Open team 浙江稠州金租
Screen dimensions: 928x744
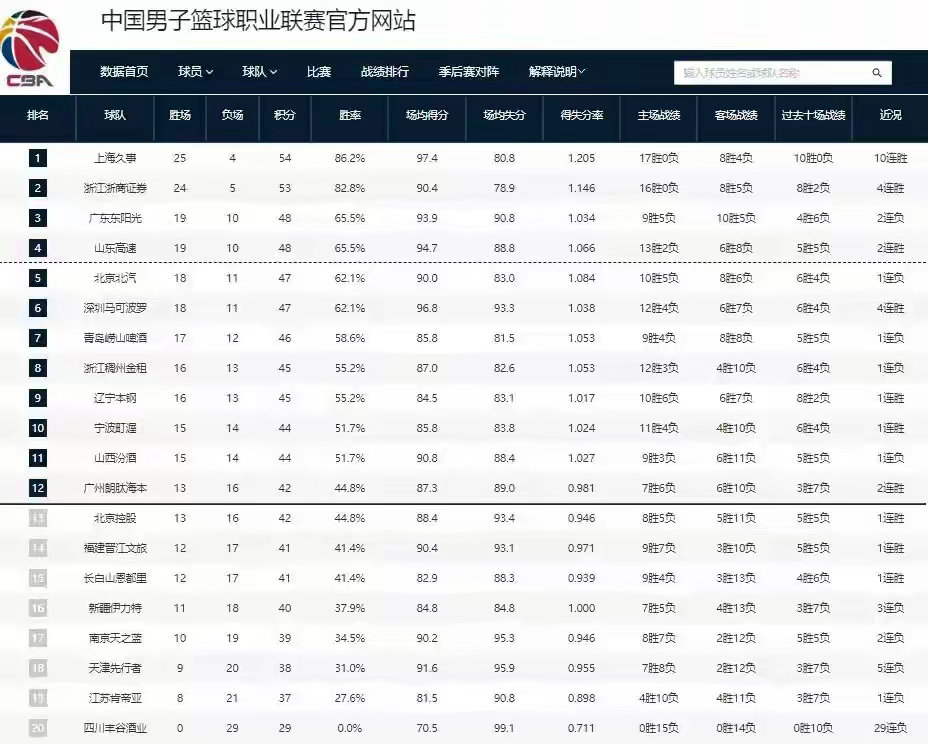(115, 368)
